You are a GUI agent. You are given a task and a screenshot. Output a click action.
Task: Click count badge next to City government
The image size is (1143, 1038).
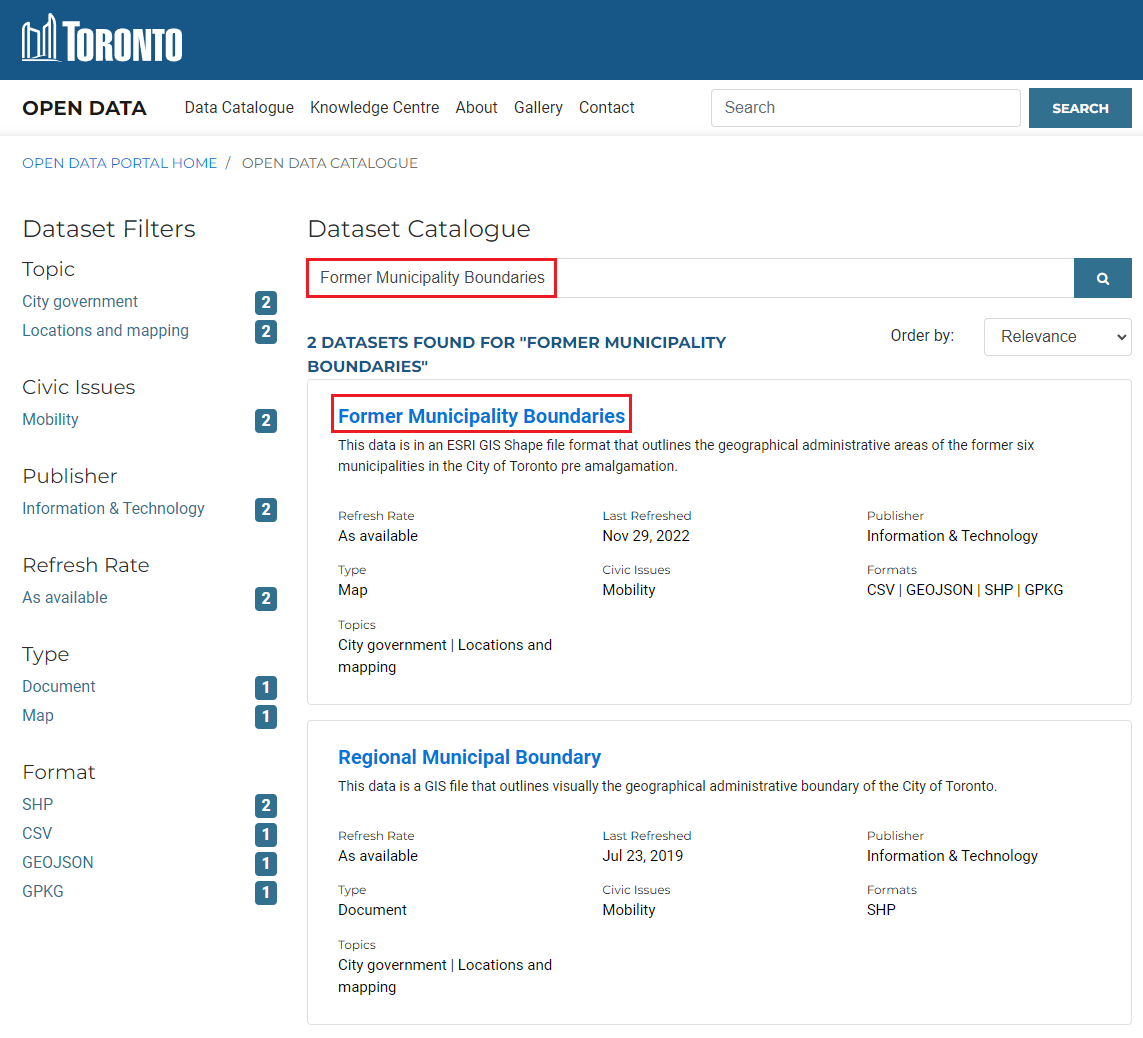(x=266, y=303)
